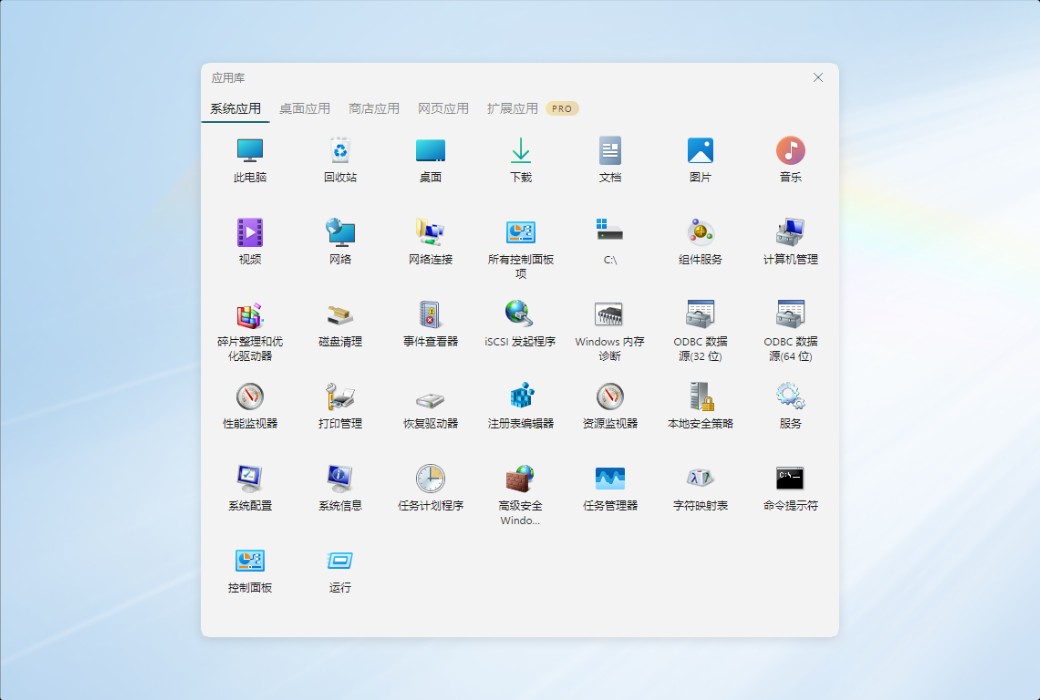This screenshot has width=1040, height=700.
Task: Switch to 系统应用 tab
Action: pyautogui.click(x=235, y=109)
